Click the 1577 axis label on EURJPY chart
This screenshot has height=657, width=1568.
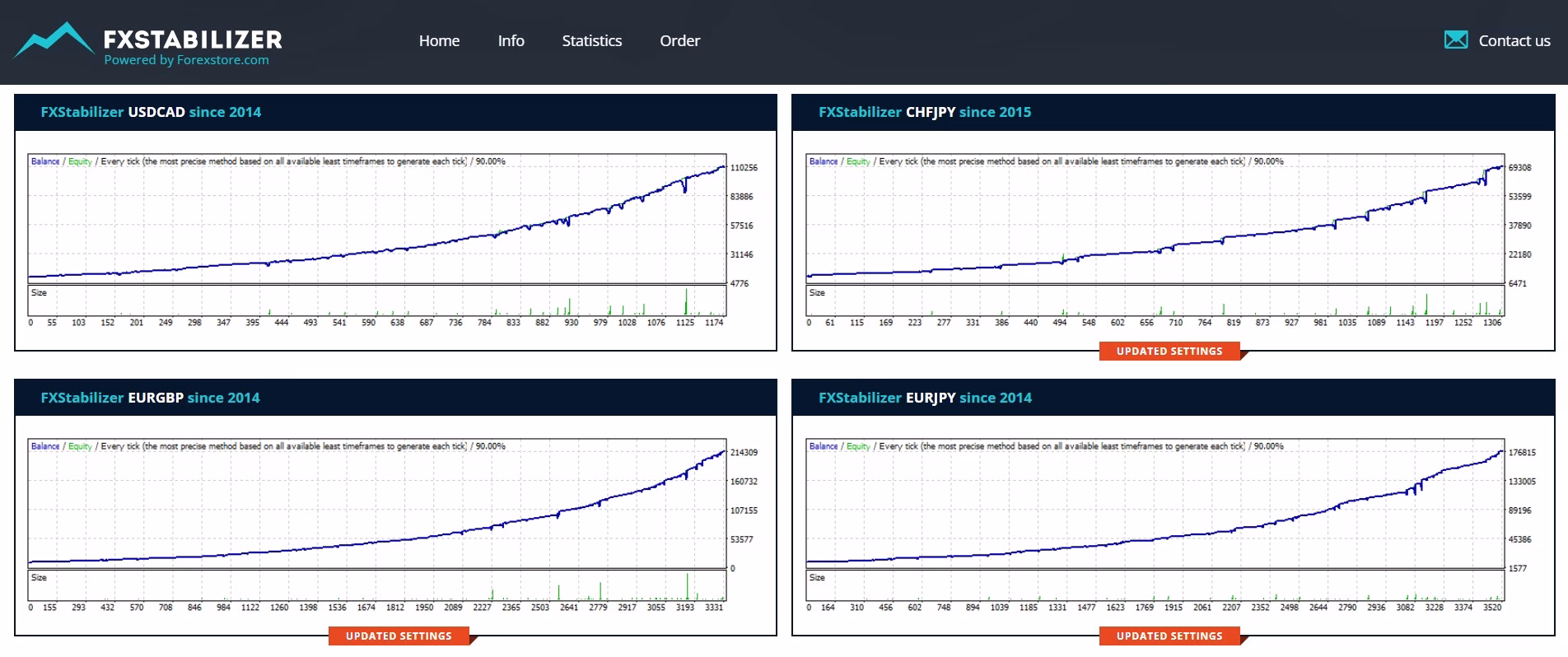1518,569
